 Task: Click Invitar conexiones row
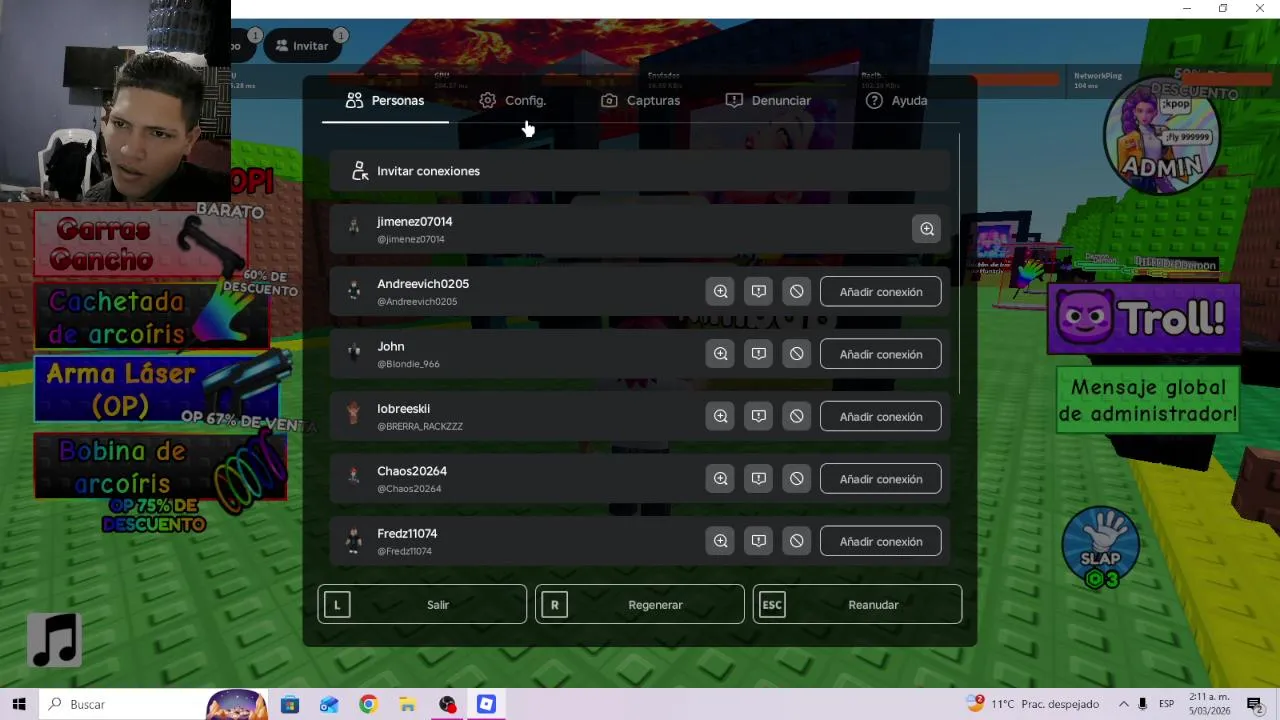[639, 171]
